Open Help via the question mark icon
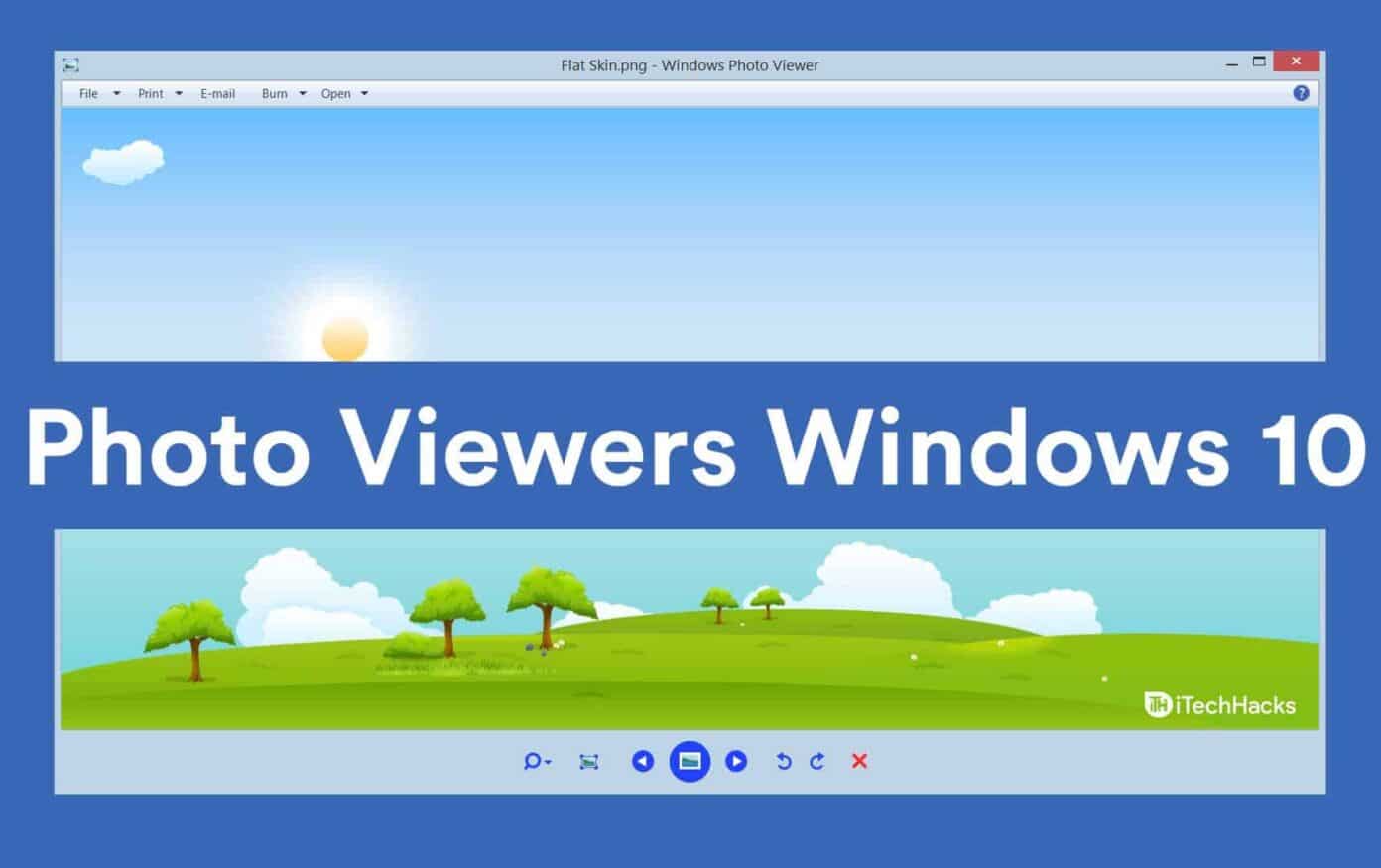 (x=1301, y=93)
